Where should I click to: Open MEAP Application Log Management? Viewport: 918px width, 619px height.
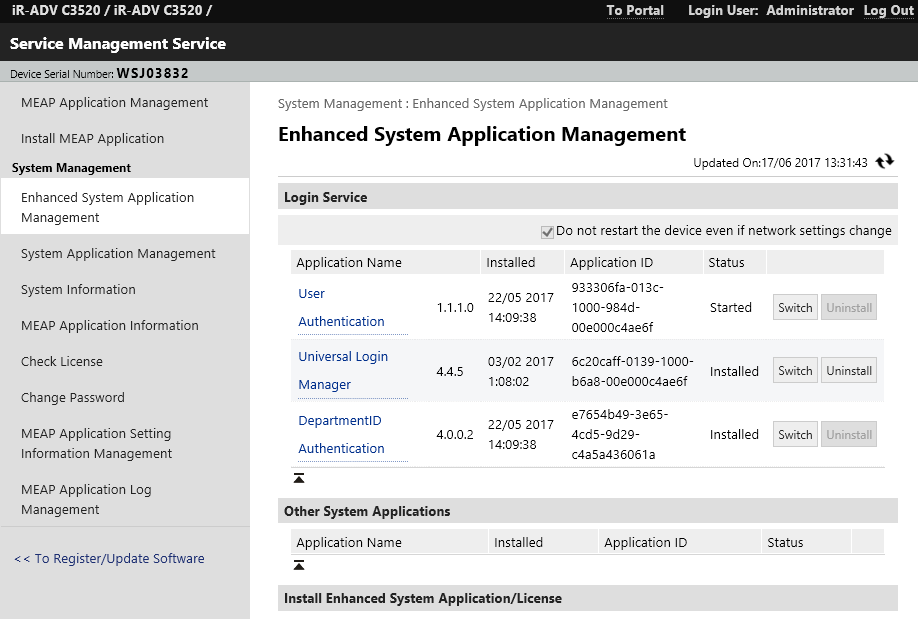[x=86, y=499]
